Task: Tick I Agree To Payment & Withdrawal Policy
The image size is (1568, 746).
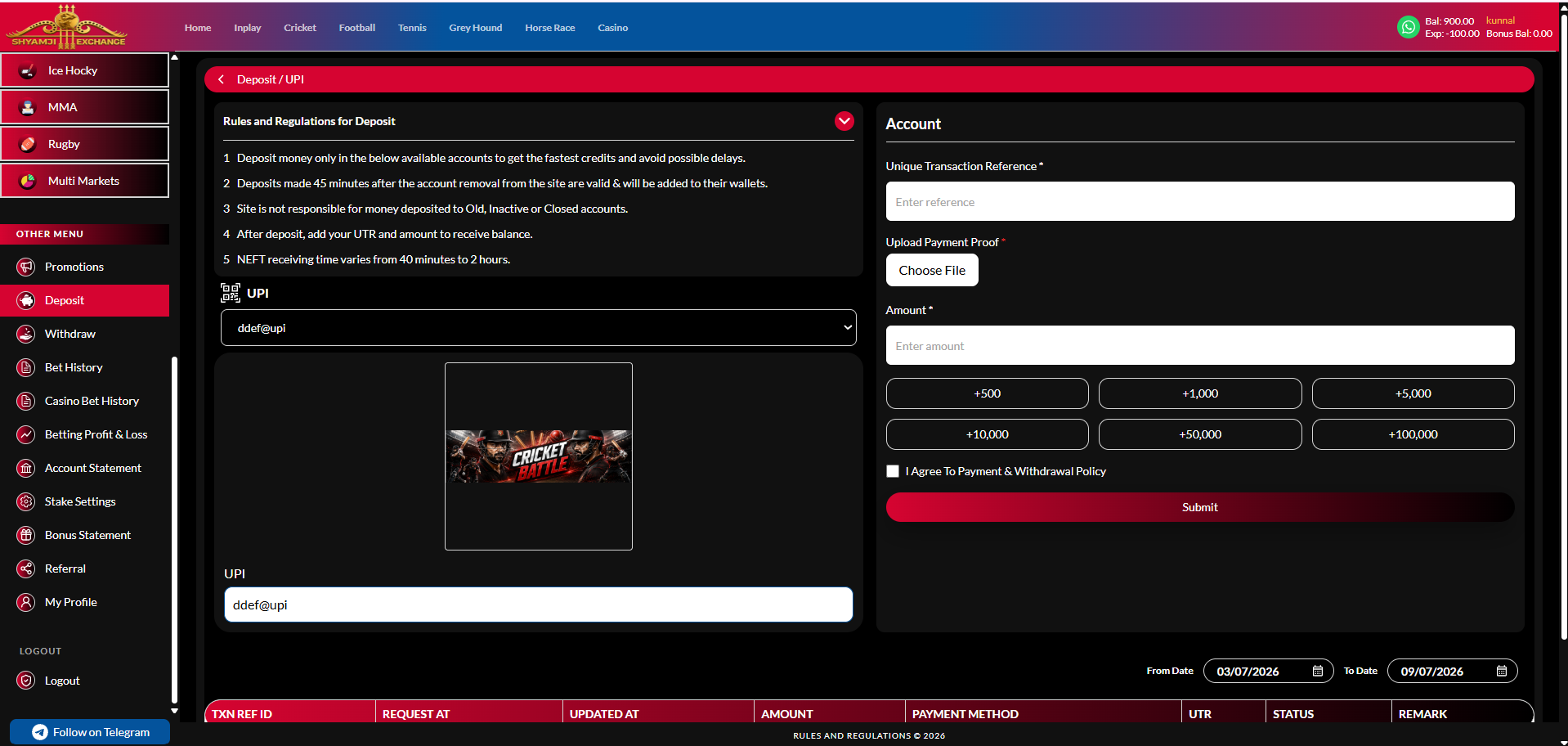Action: coord(893,471)
